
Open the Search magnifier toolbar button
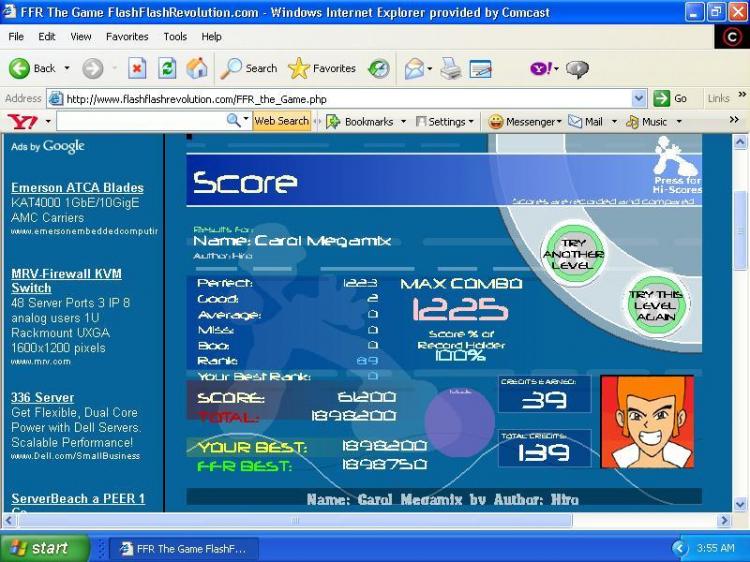point(249,68)
